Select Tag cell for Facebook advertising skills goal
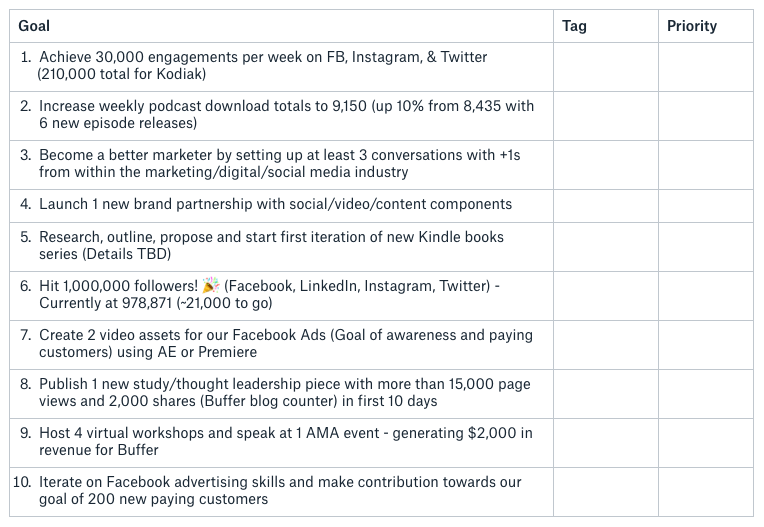 [x=606, y=492]
